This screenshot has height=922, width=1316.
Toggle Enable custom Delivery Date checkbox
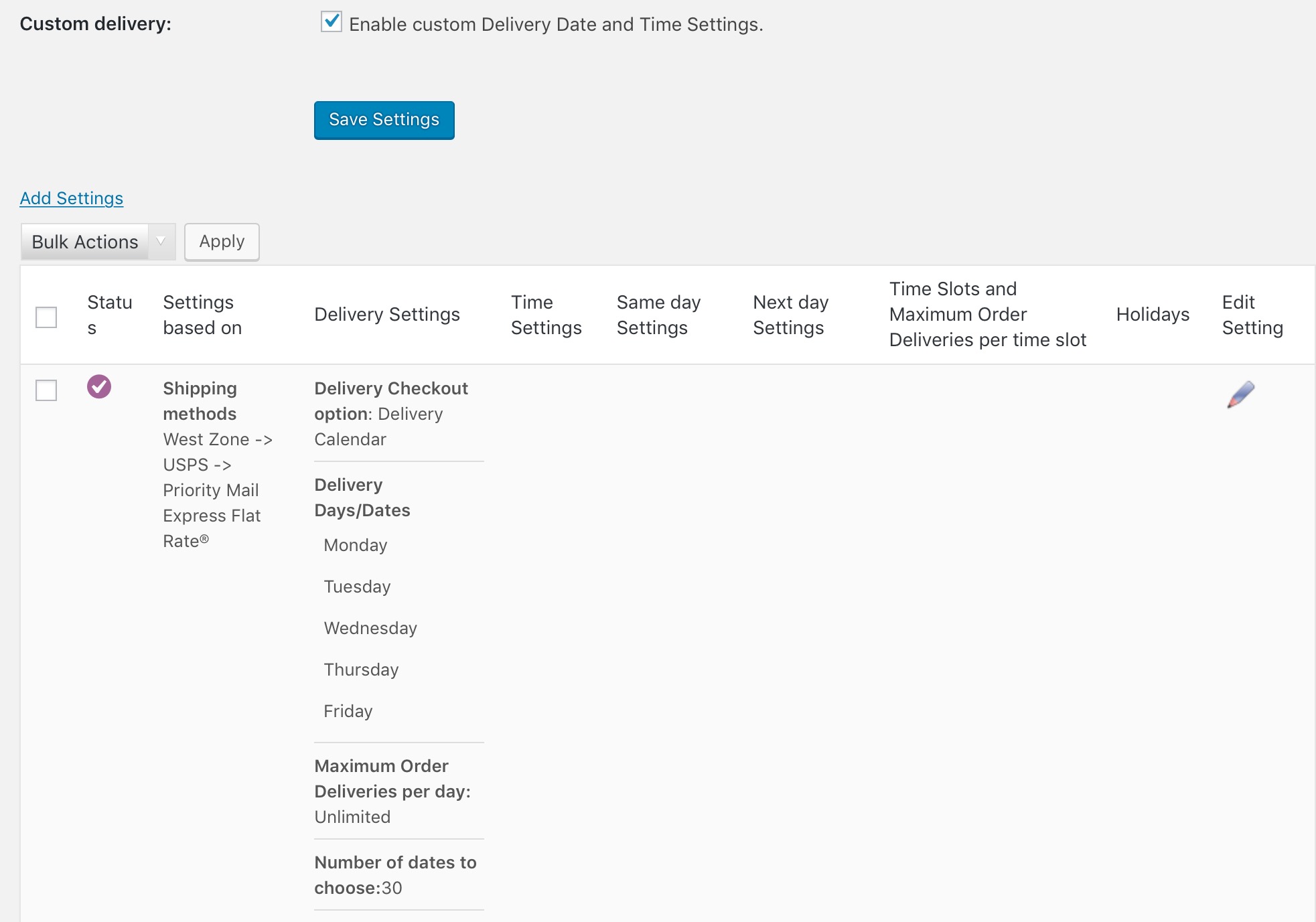332,22
